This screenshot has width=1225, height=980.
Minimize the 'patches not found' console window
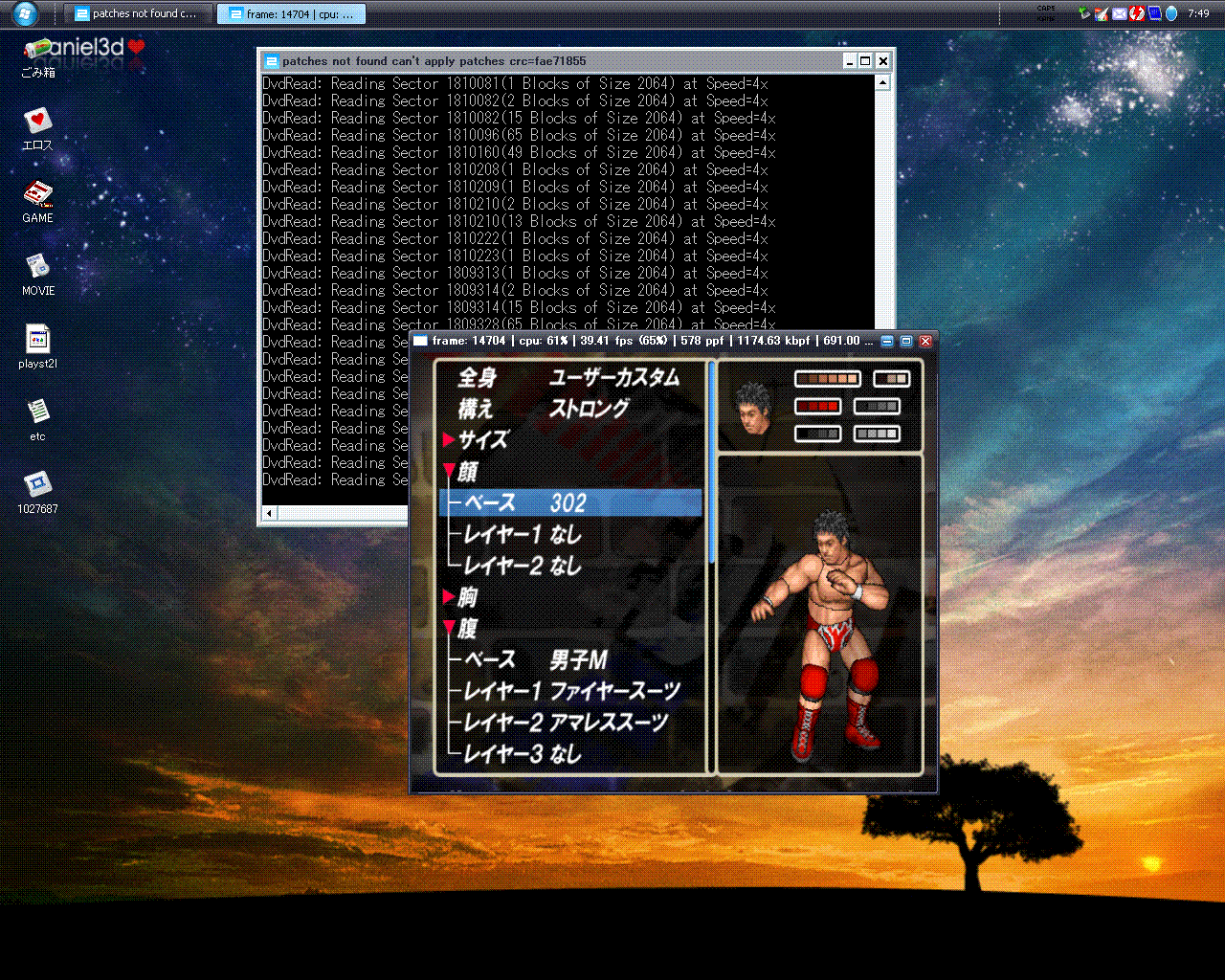point(850,61)
